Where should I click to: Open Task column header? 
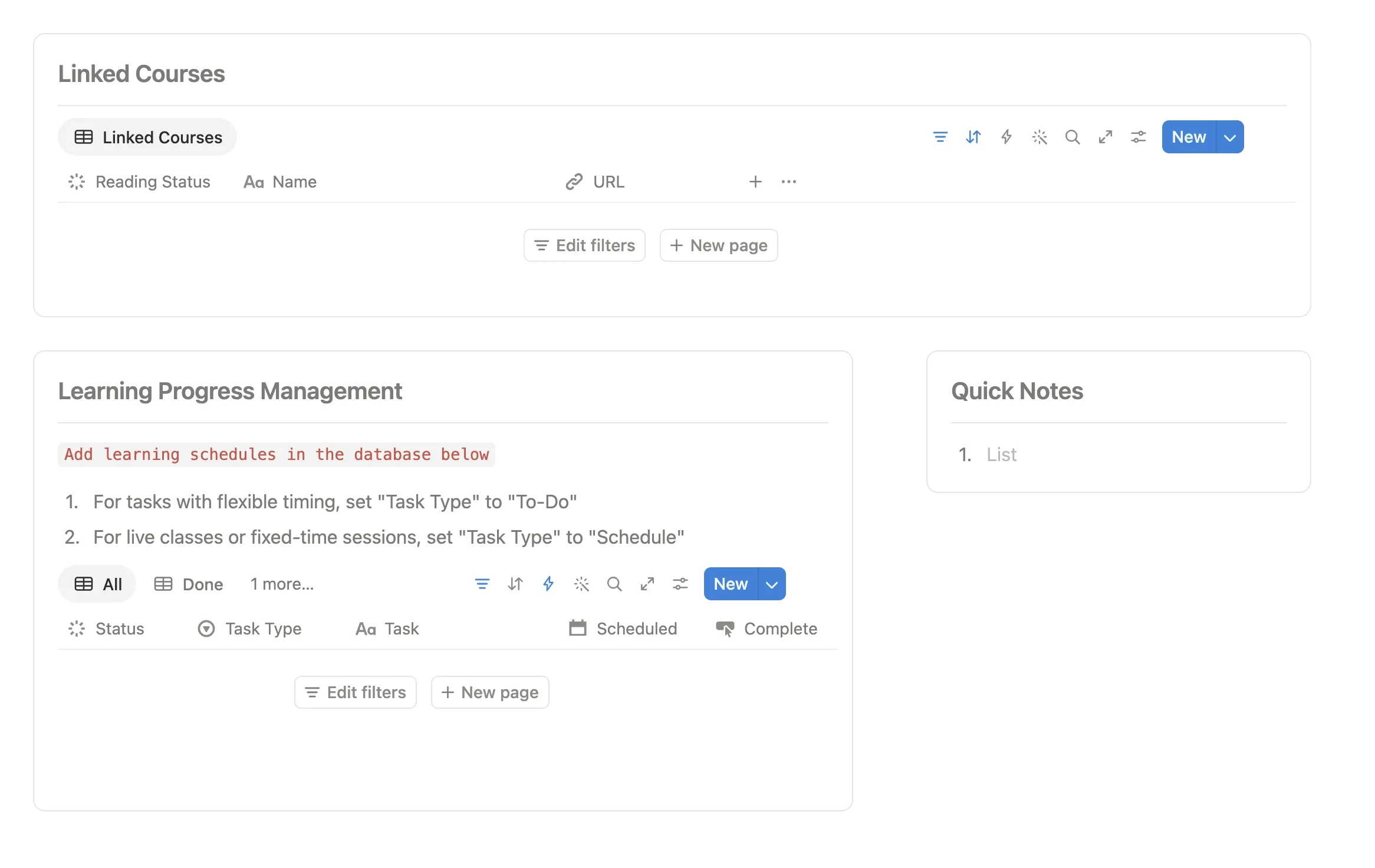[387, 629]
